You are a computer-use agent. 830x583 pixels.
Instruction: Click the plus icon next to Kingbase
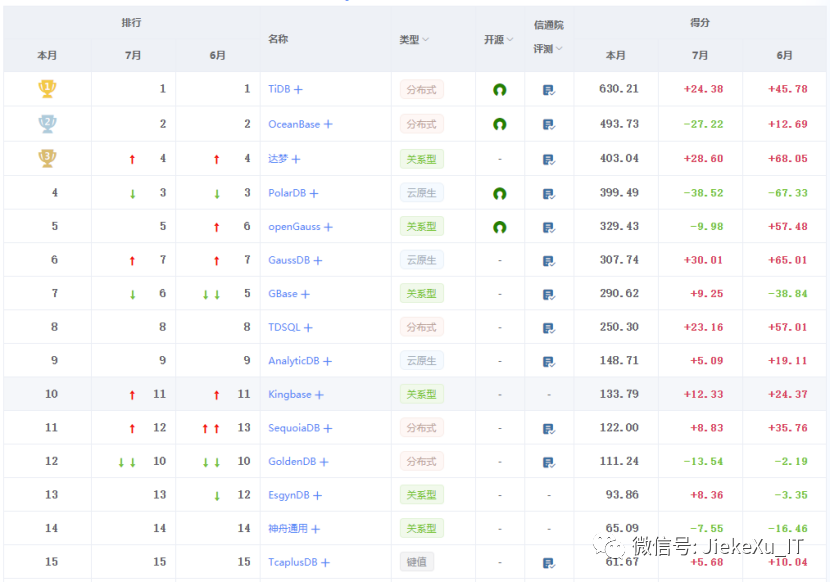coord(319,394)
